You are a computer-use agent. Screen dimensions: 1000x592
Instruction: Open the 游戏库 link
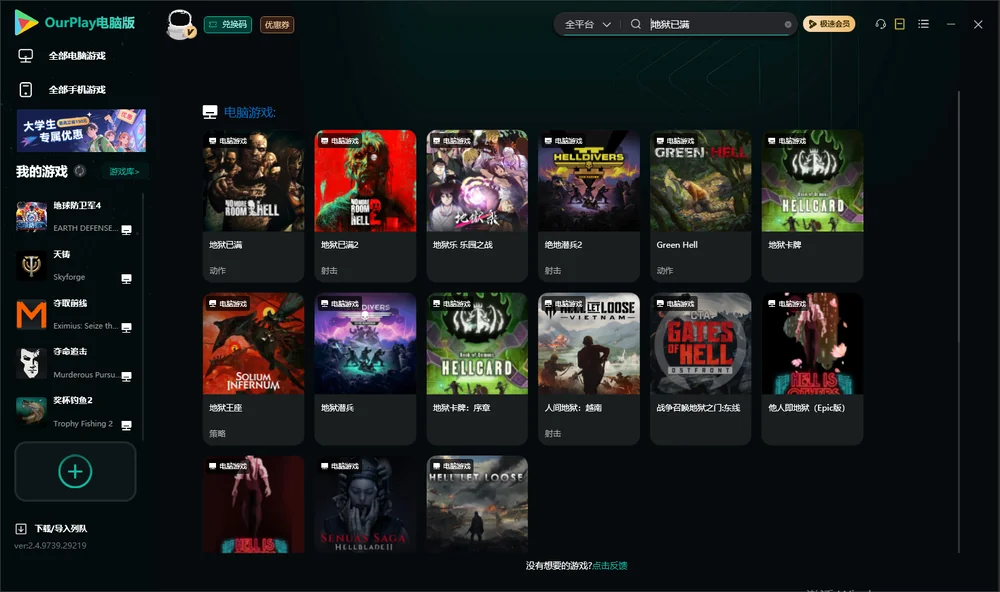tap(124, 172)
